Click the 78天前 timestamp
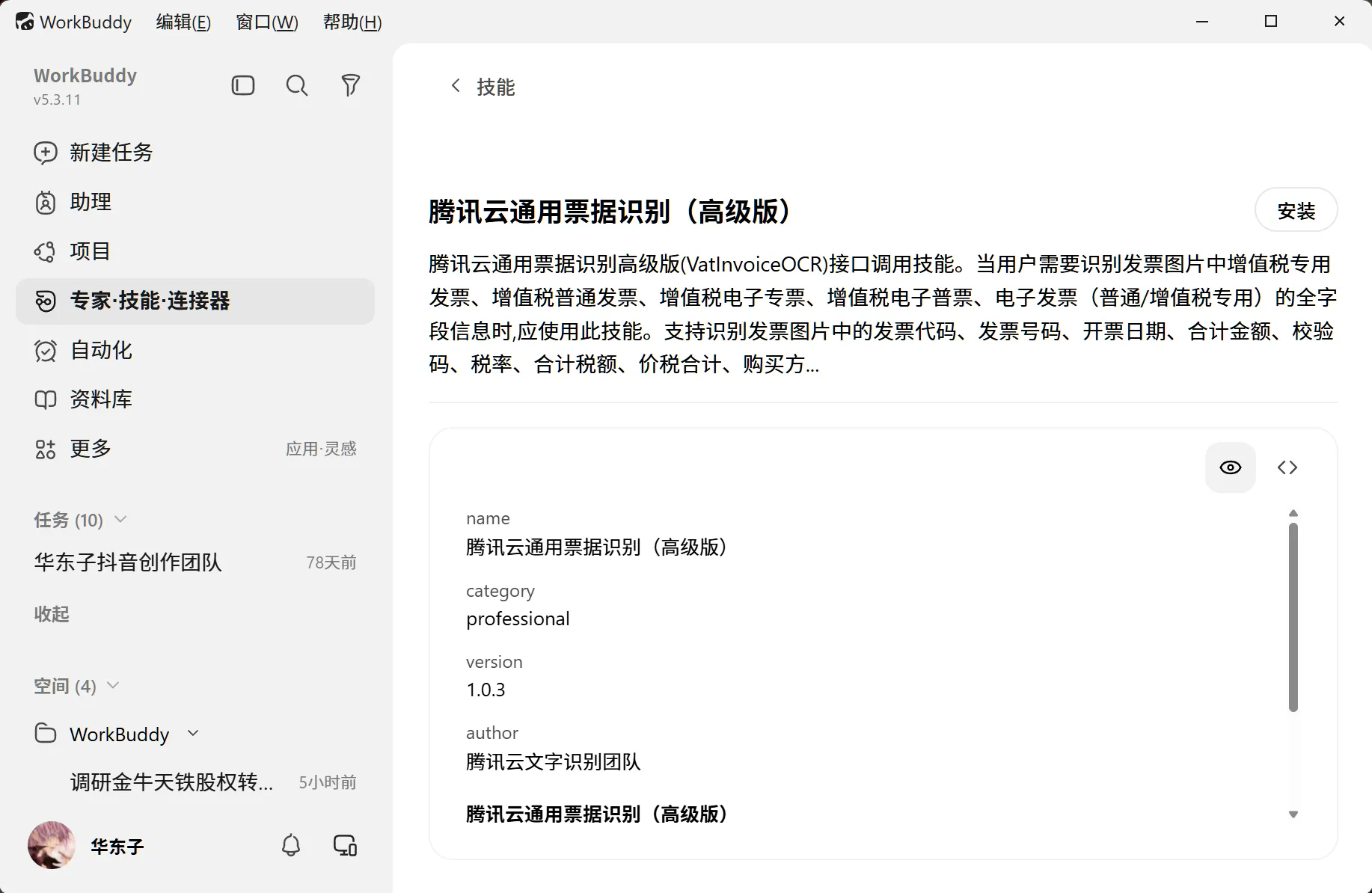 coord(331,562)
